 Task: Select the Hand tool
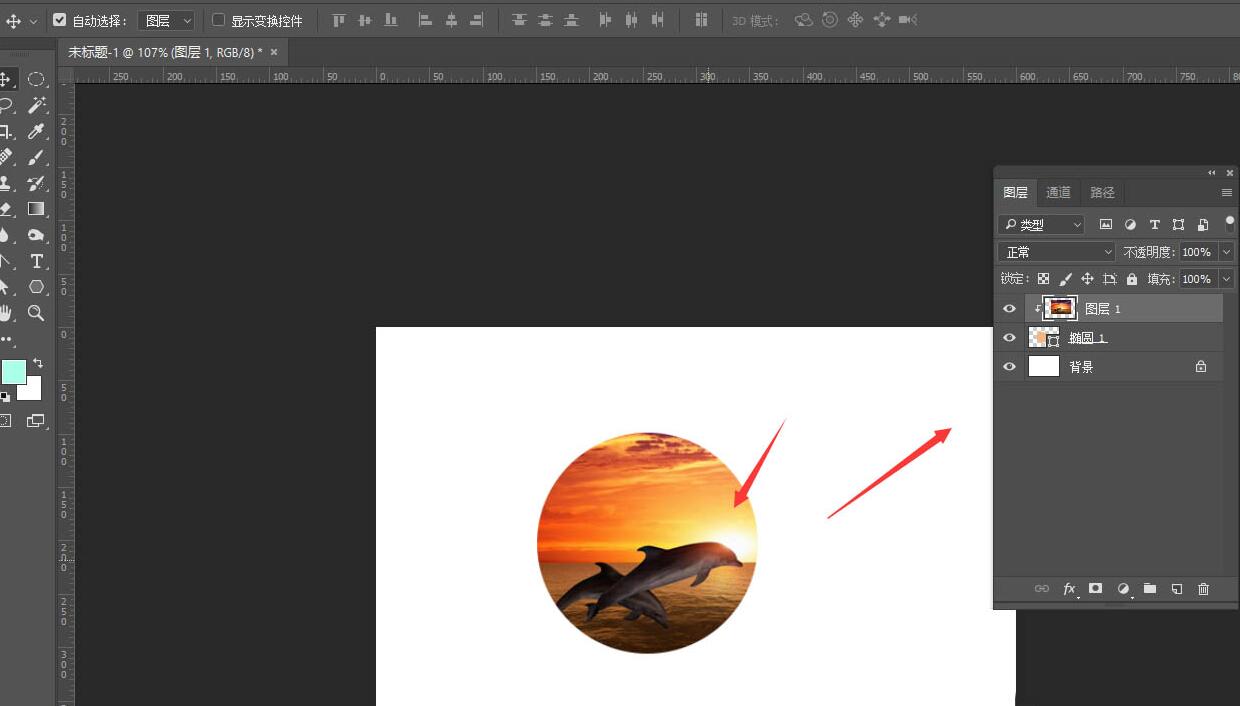(5, 313)
